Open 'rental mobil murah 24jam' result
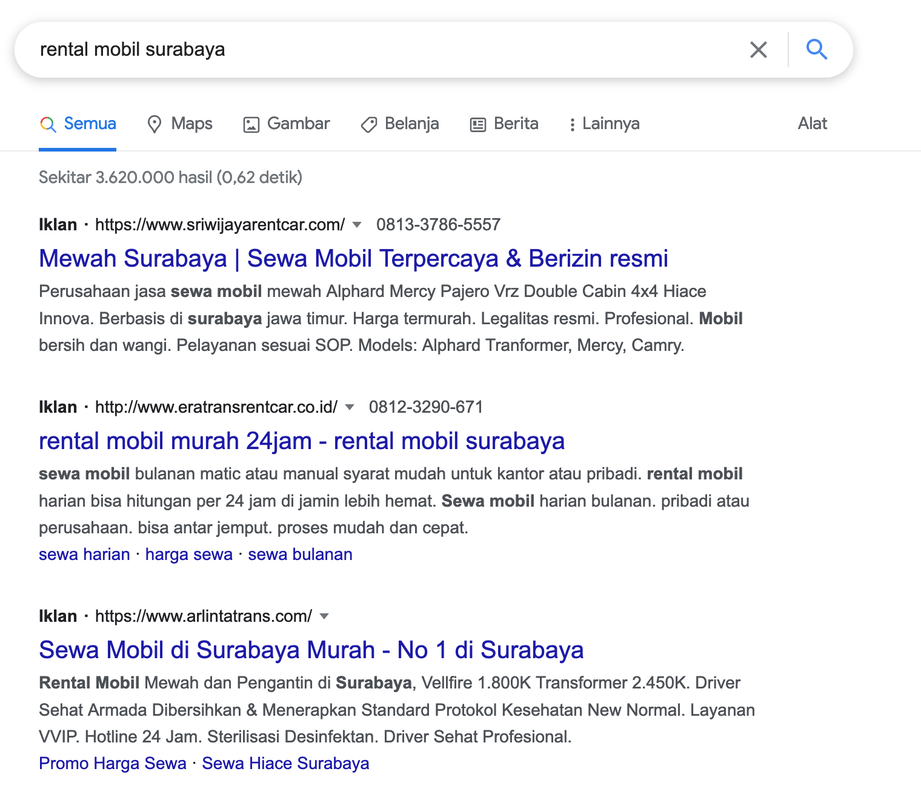The image size is (921, 800). pos(301,441)
